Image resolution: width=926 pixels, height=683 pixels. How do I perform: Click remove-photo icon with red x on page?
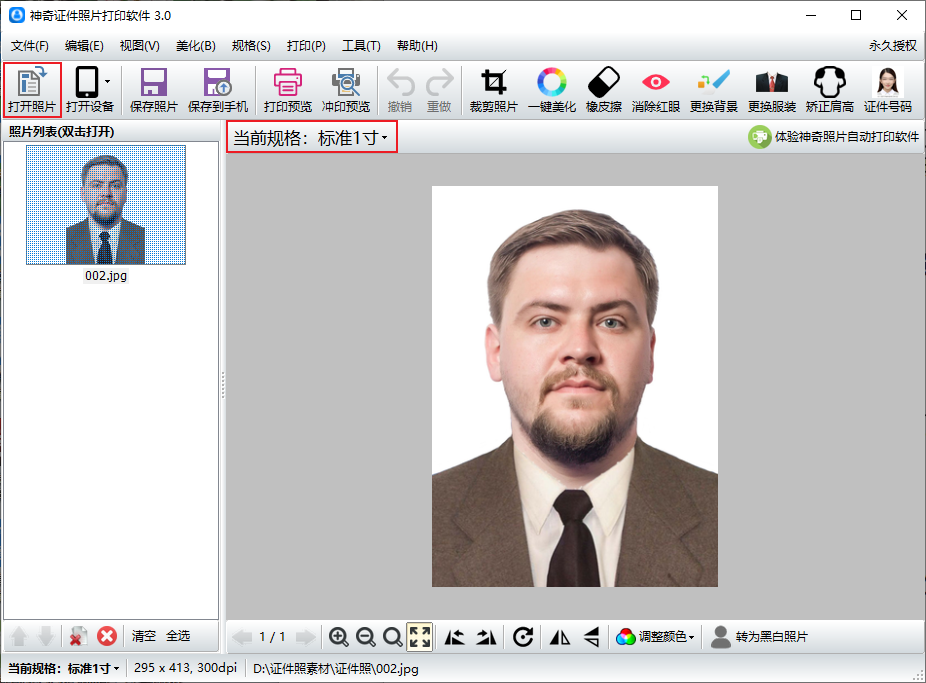point(78,636)
